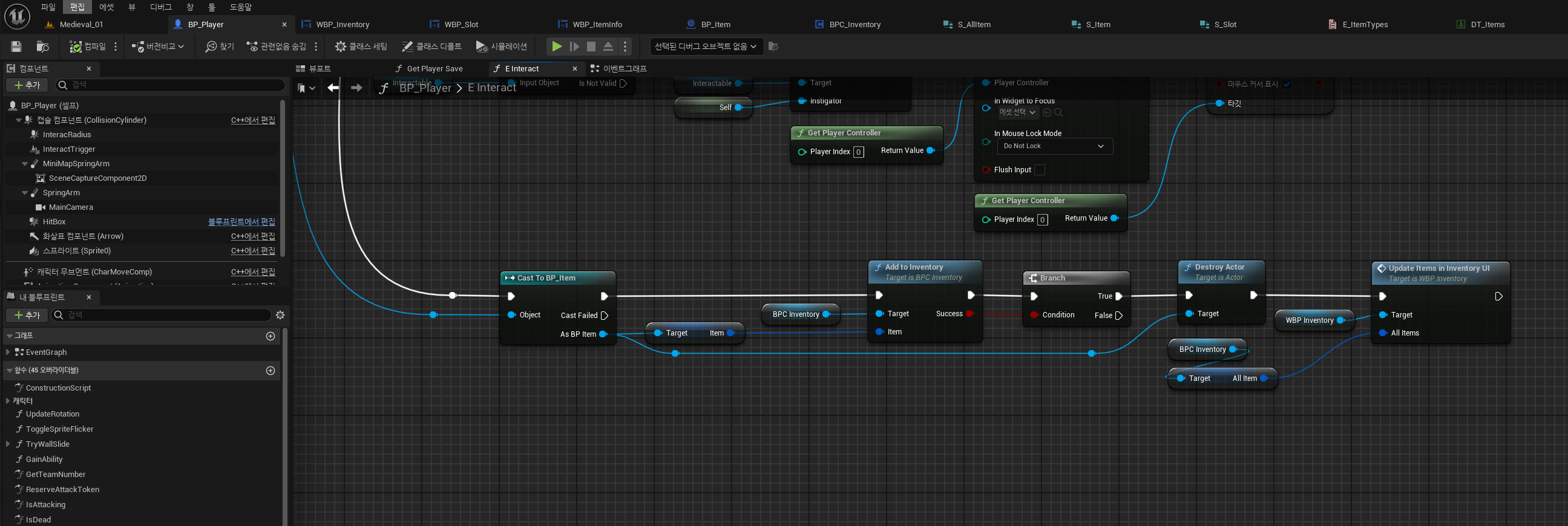Click the 추가 button in My Blueprint panel
1568x526 pixels.
click(27, 315)
